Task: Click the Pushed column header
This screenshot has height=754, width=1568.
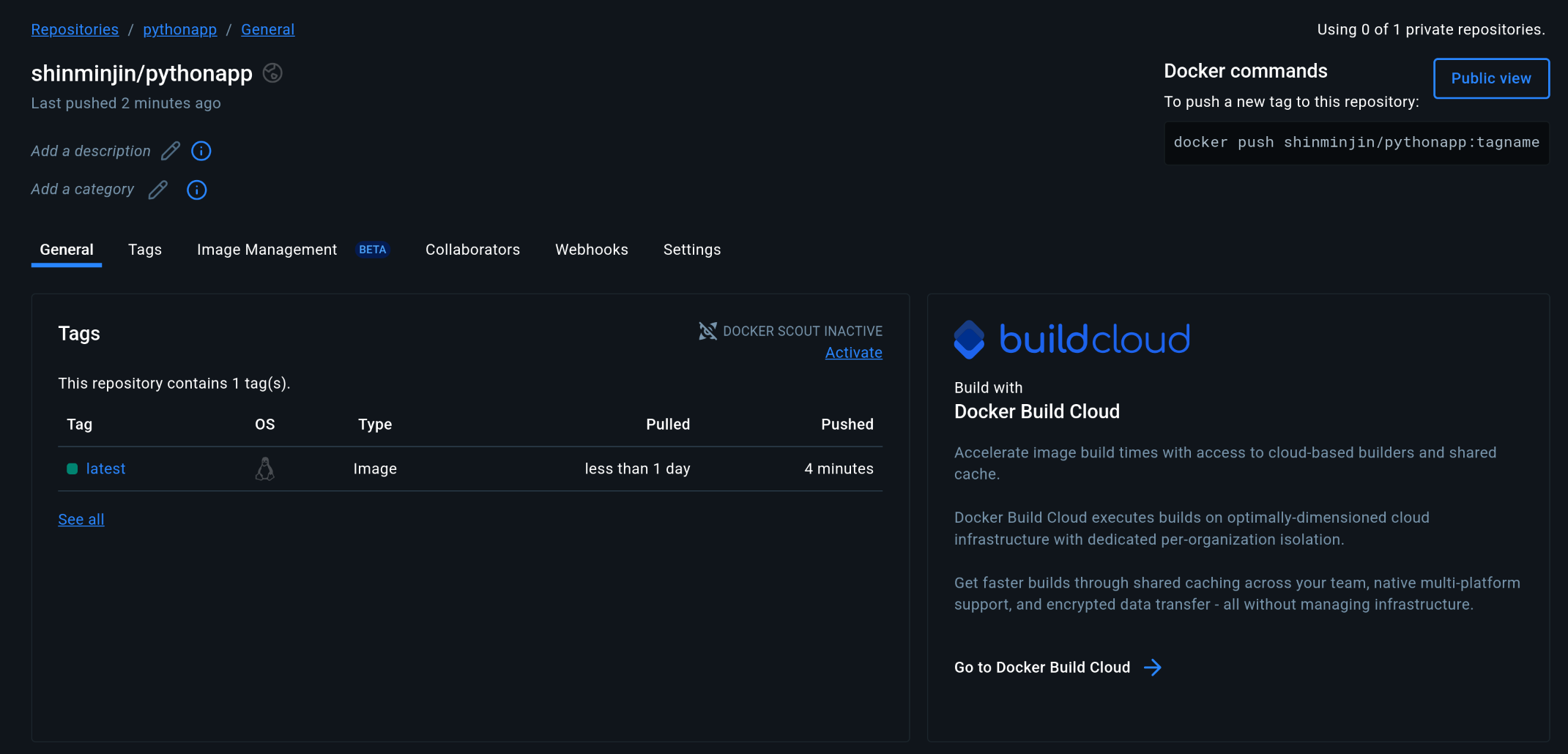Action: point(847,425)
